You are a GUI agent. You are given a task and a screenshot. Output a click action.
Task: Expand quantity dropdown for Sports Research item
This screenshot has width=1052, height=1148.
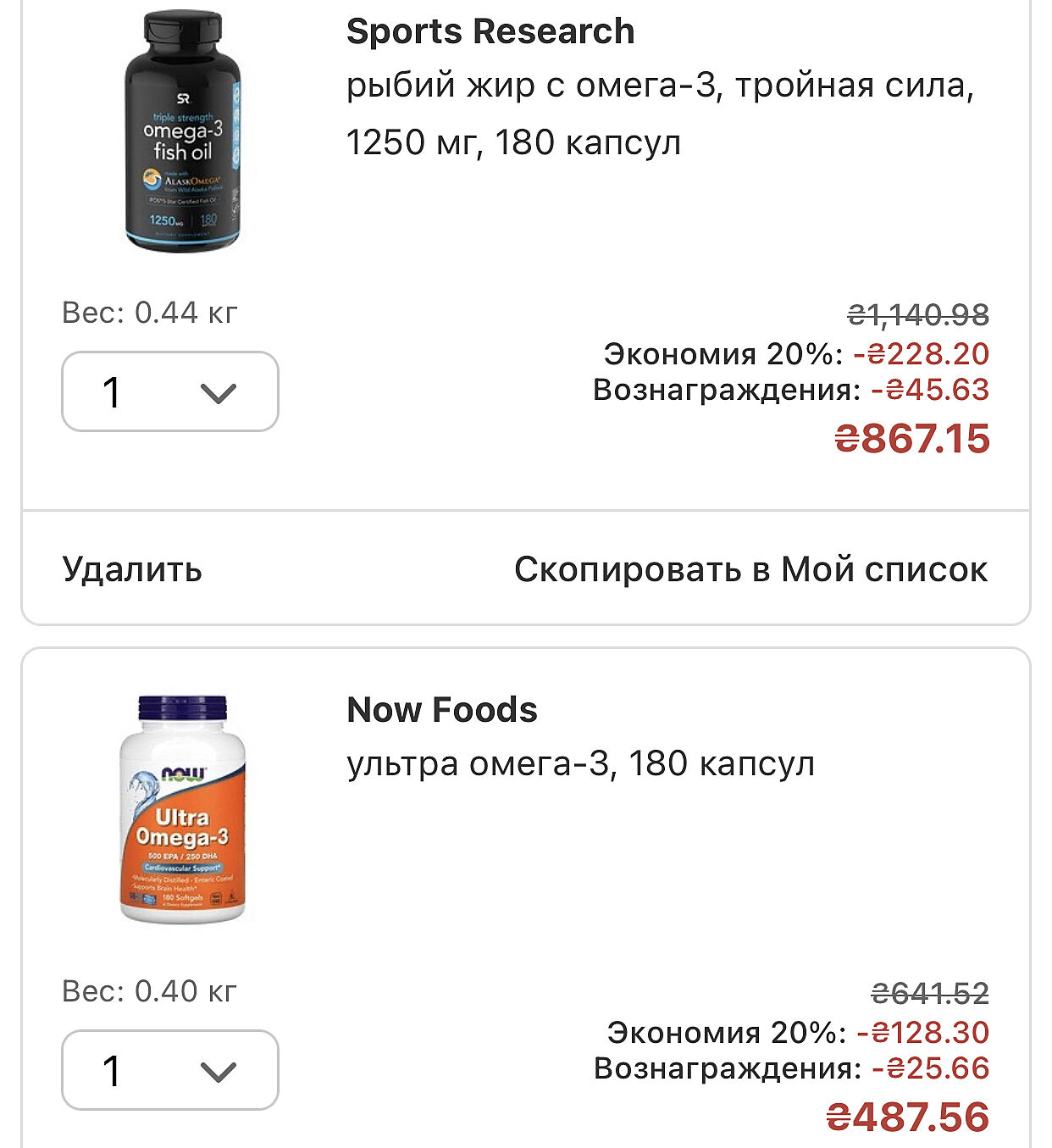coord(169,391)
